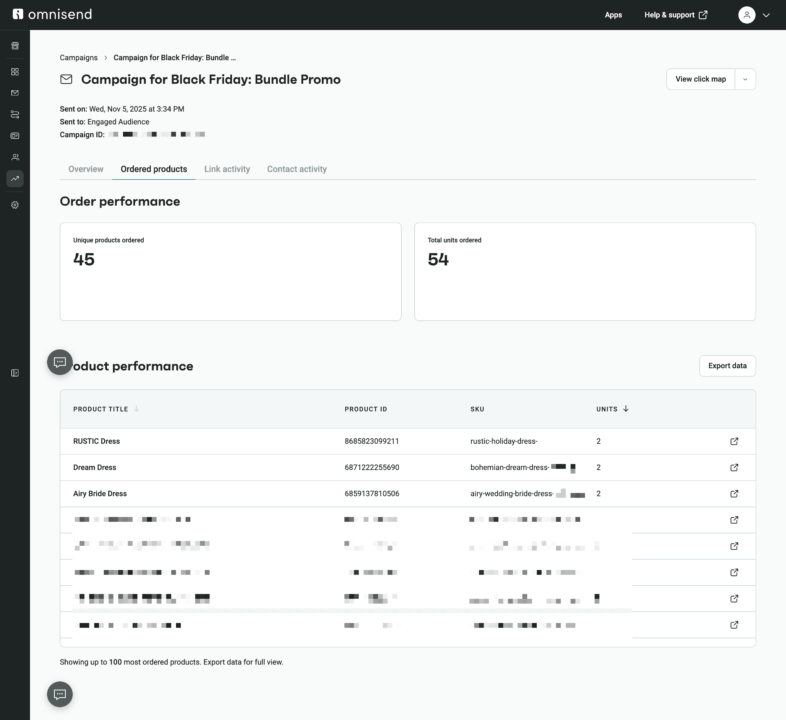The width and height of the screenshot is (786, 720).
Task: Open external link for RUSTIC Dress row
Action: [734, 441]
